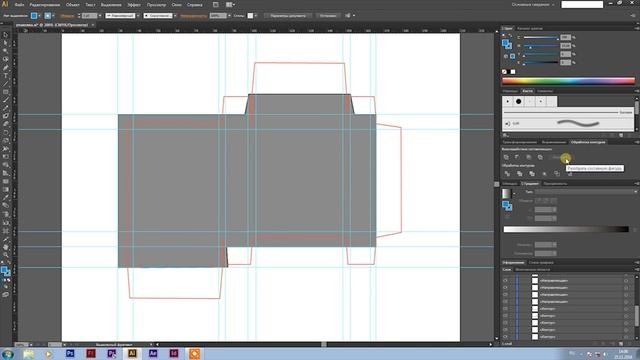Select the Eyedropper tool
The width and height of the screenshot is (640, 360).
pyautogui.click(x=5, y=198)
